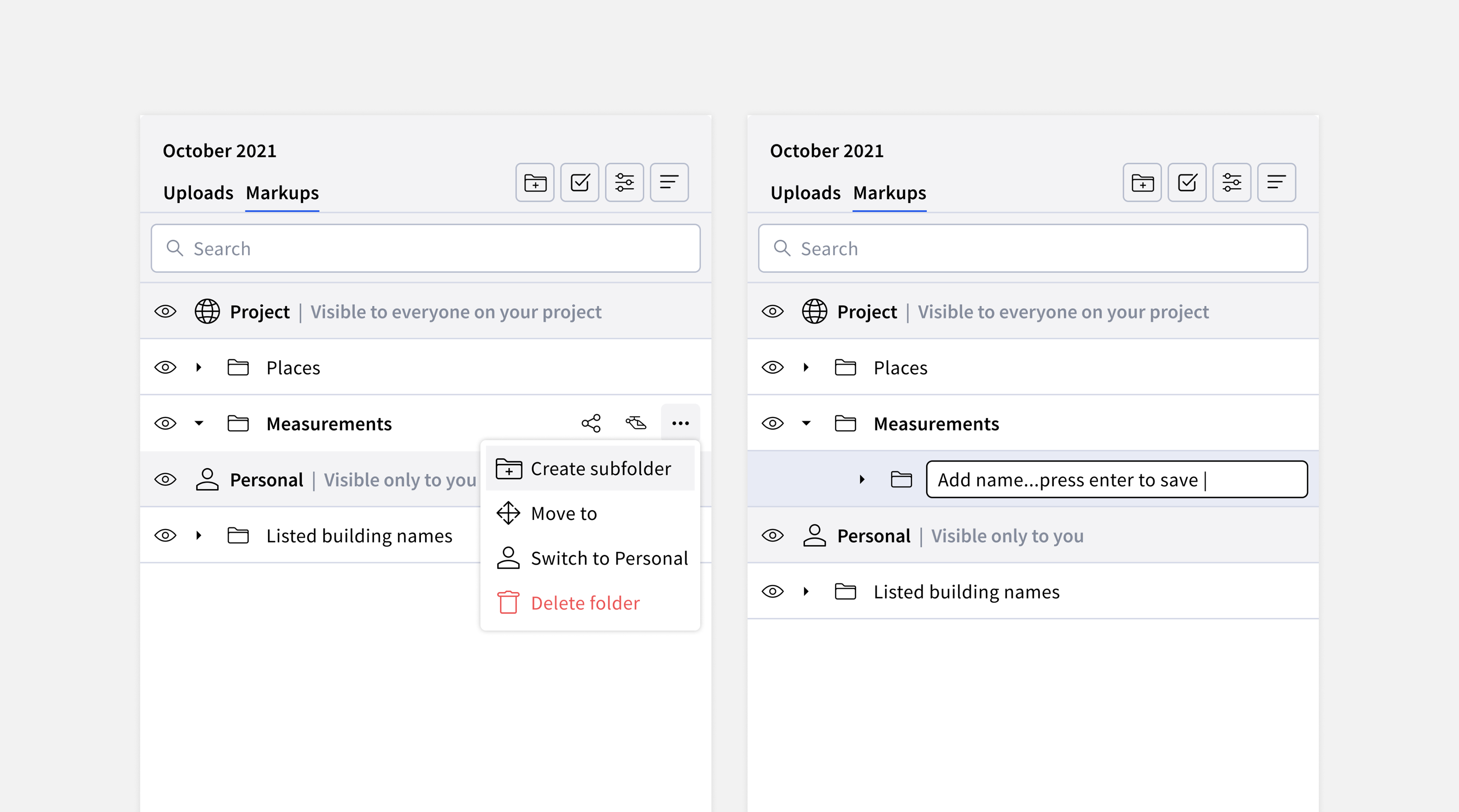Select Measurements label in left panel
1459x812 pixels.
coord(329,424)
